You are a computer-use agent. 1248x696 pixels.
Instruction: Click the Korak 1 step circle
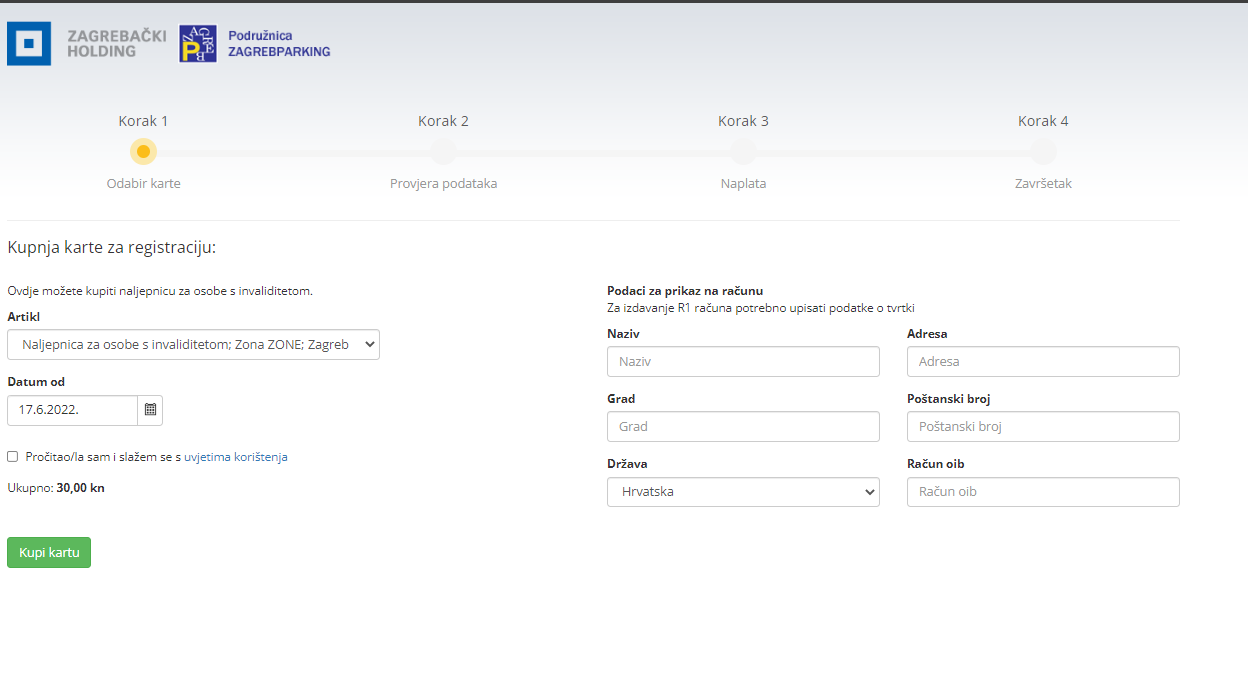coord(143,152)
